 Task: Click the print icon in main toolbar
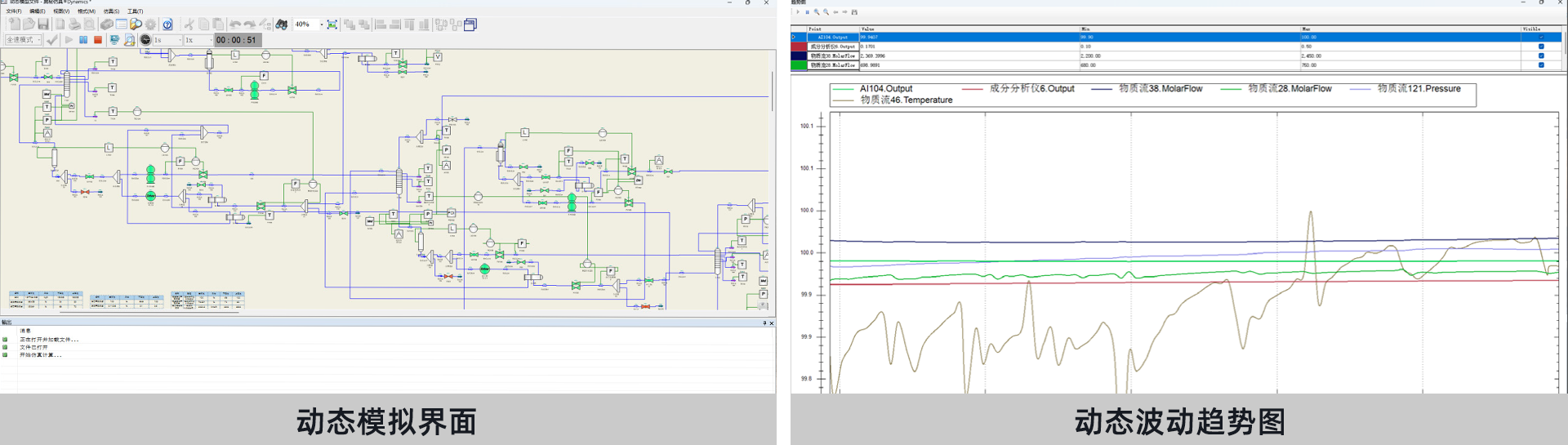pyautogui.click(x=74, y=24)
